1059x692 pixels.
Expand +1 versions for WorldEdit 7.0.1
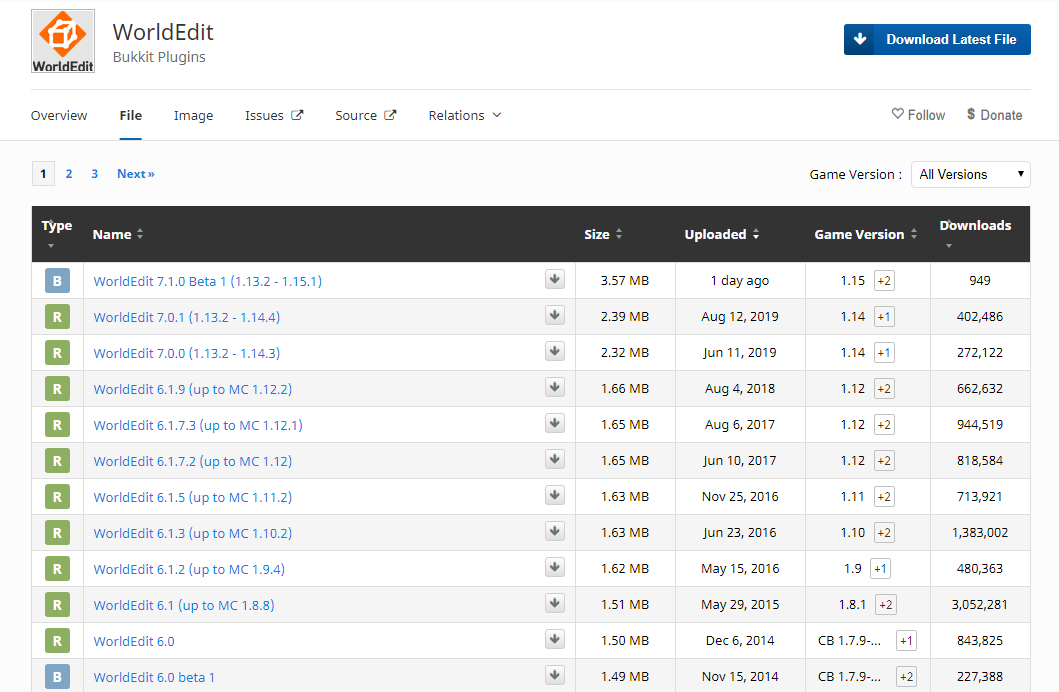(884, 317)
